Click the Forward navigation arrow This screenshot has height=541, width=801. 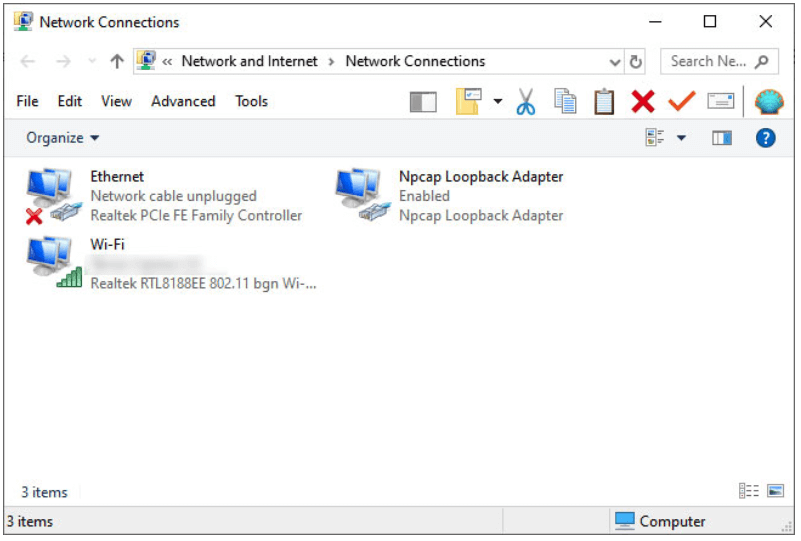(63, 62)
